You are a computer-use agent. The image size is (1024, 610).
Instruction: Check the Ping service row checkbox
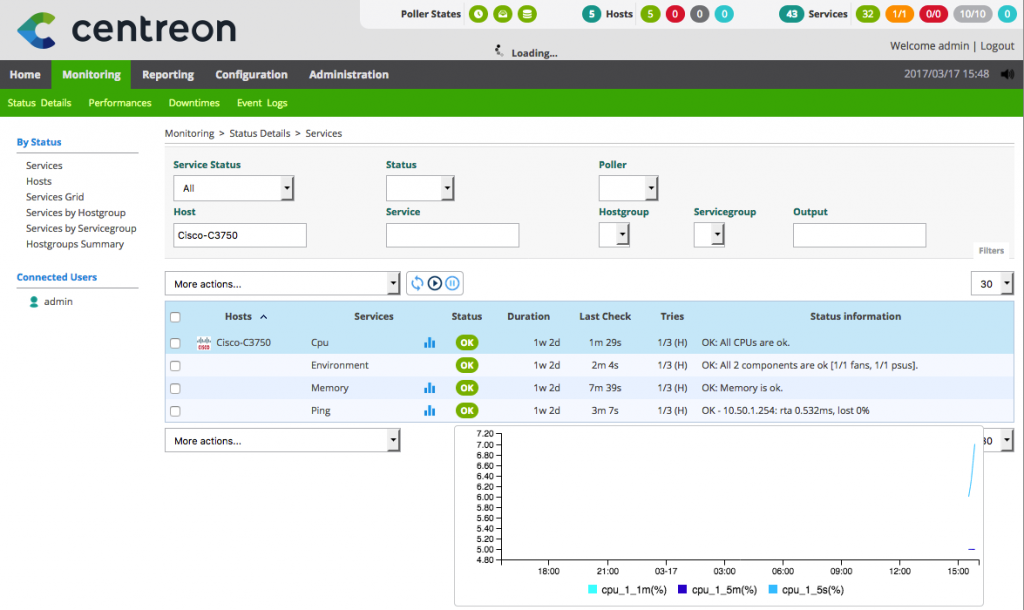point(175,411)
